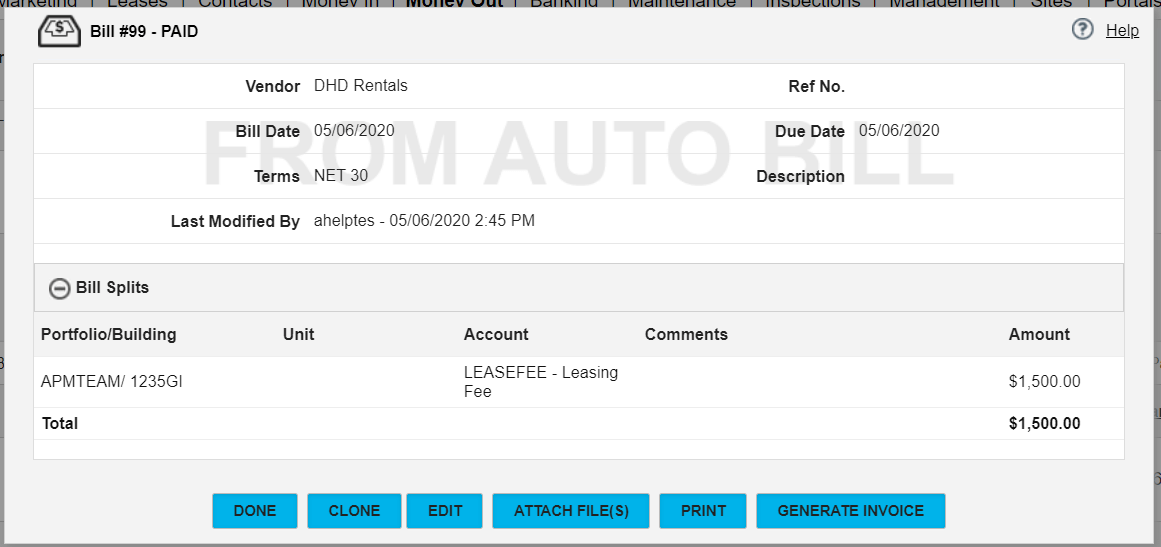
Task: Click the bold Total $1,500.00 amount
Action: point(1044,423)
